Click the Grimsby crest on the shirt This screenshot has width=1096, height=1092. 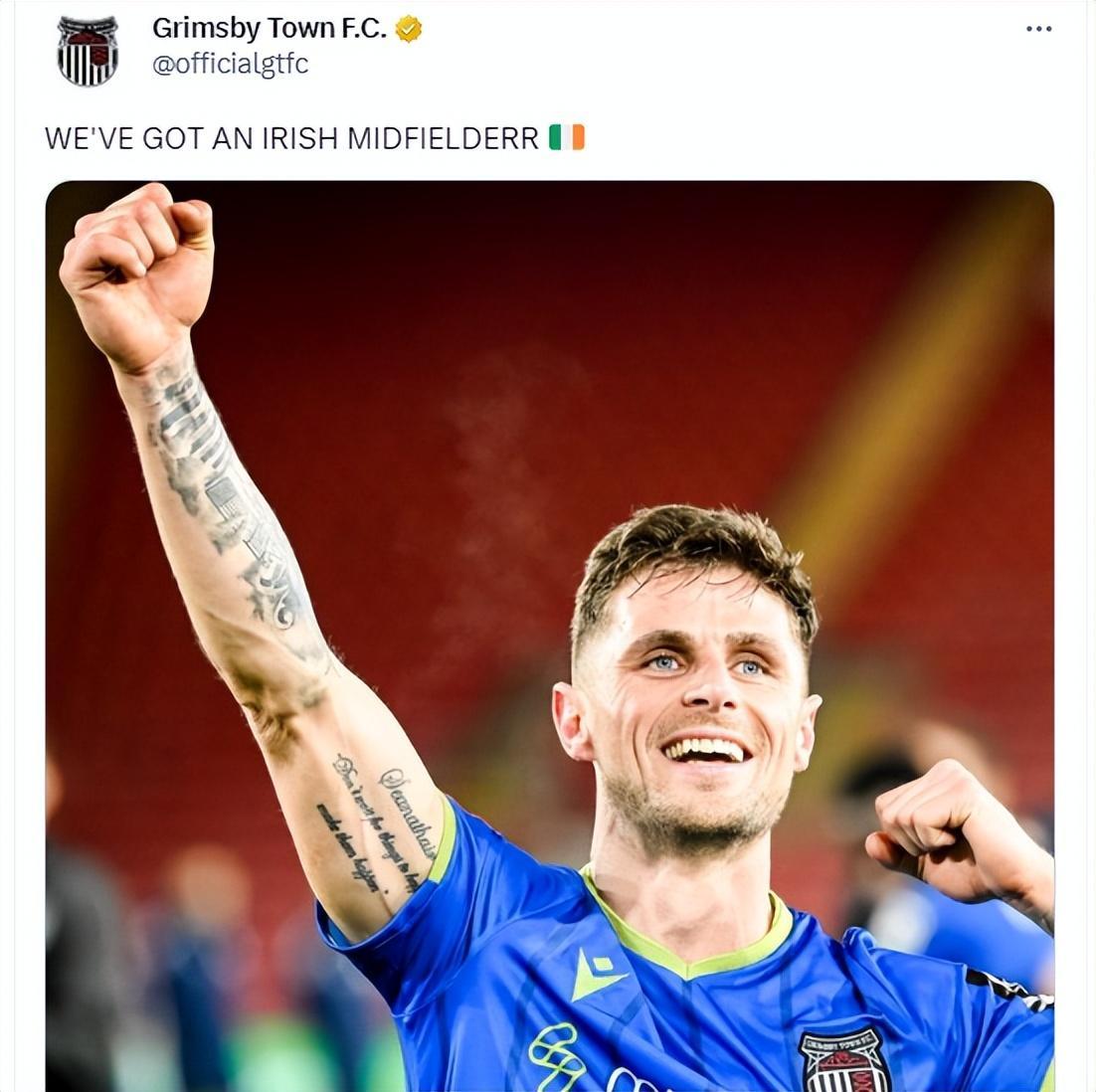(x=843, y=1059)
